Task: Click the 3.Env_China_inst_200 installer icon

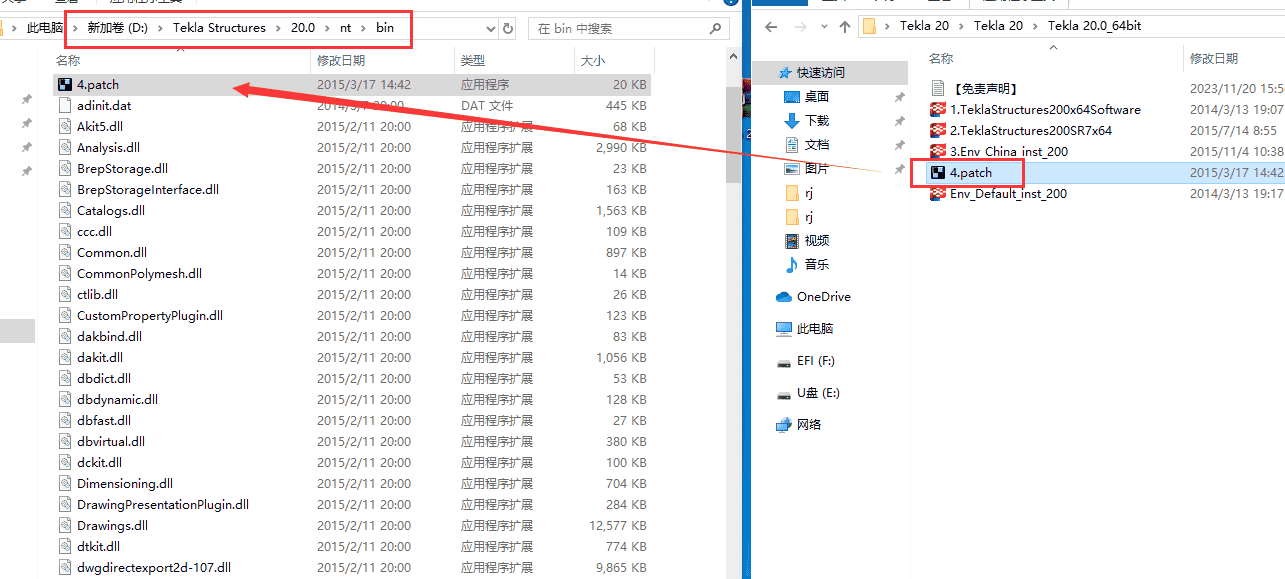Action: coord(938,151)
